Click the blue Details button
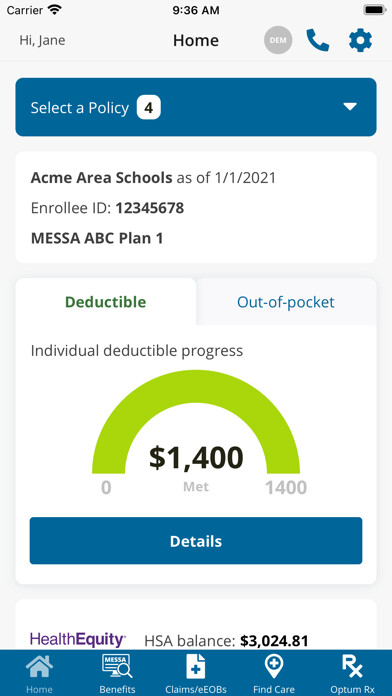 196,541
